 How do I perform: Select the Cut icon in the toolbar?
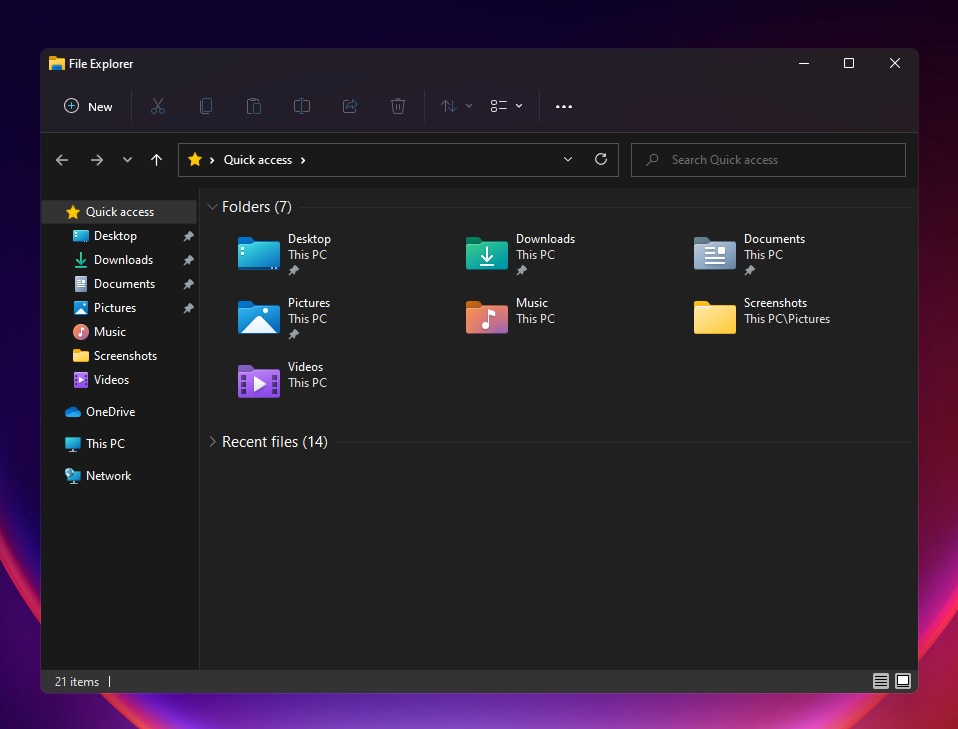point(157,106)
